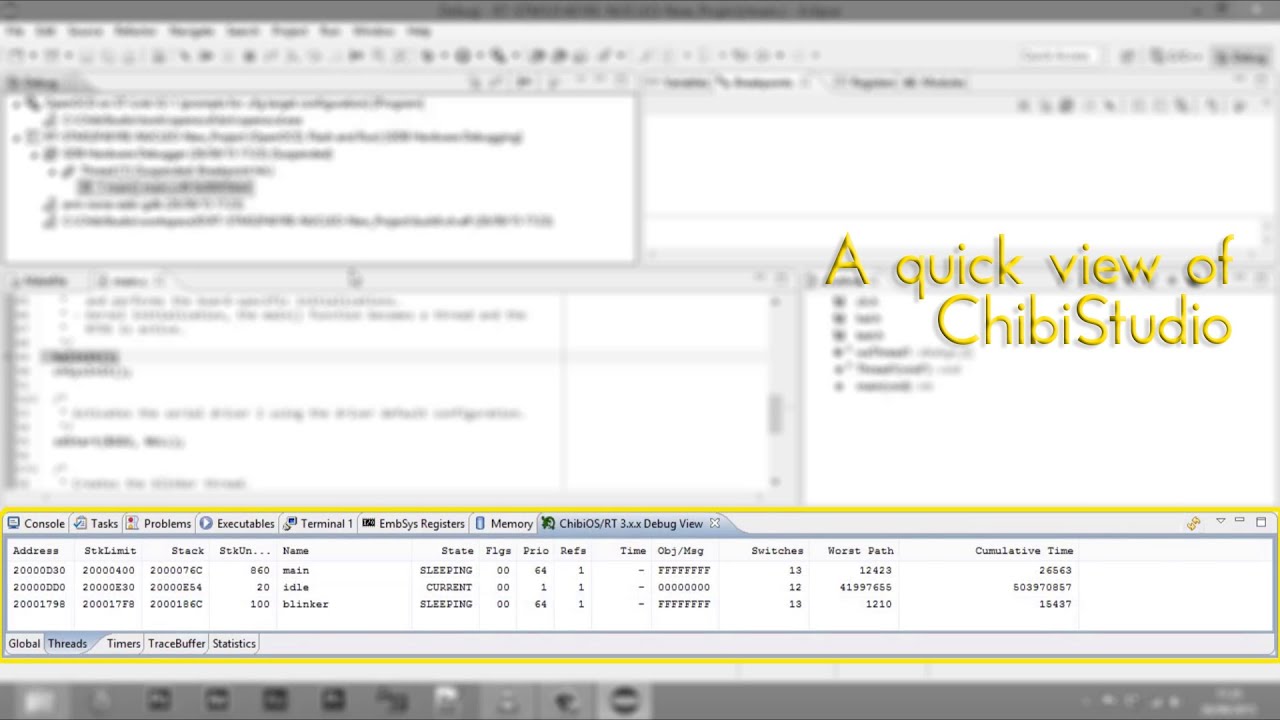
Task: Open the Statistics sub-tab
Action: [x=233, y=643]
